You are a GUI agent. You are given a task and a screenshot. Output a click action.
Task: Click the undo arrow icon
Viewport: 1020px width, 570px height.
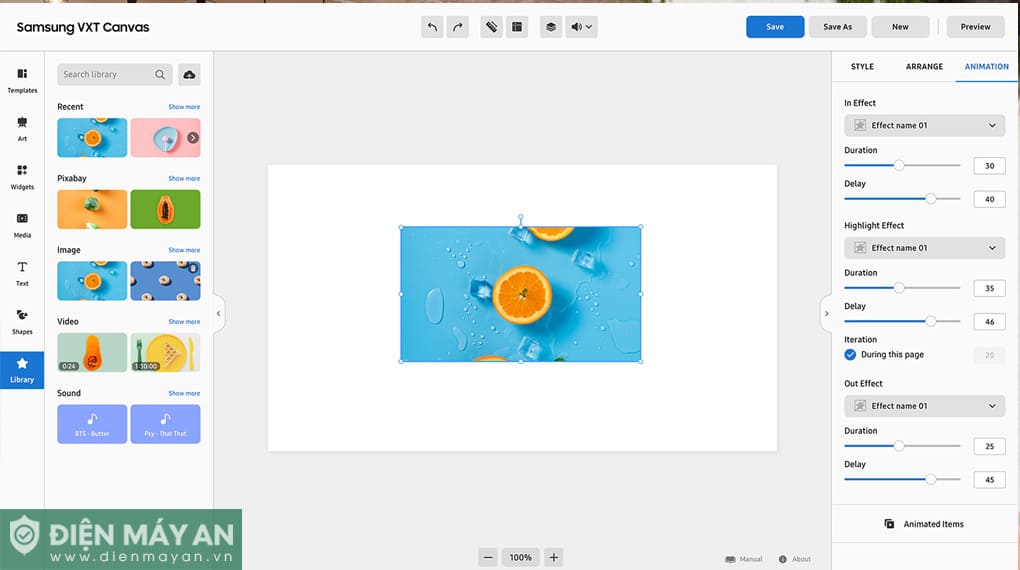(x=432, y=27)
